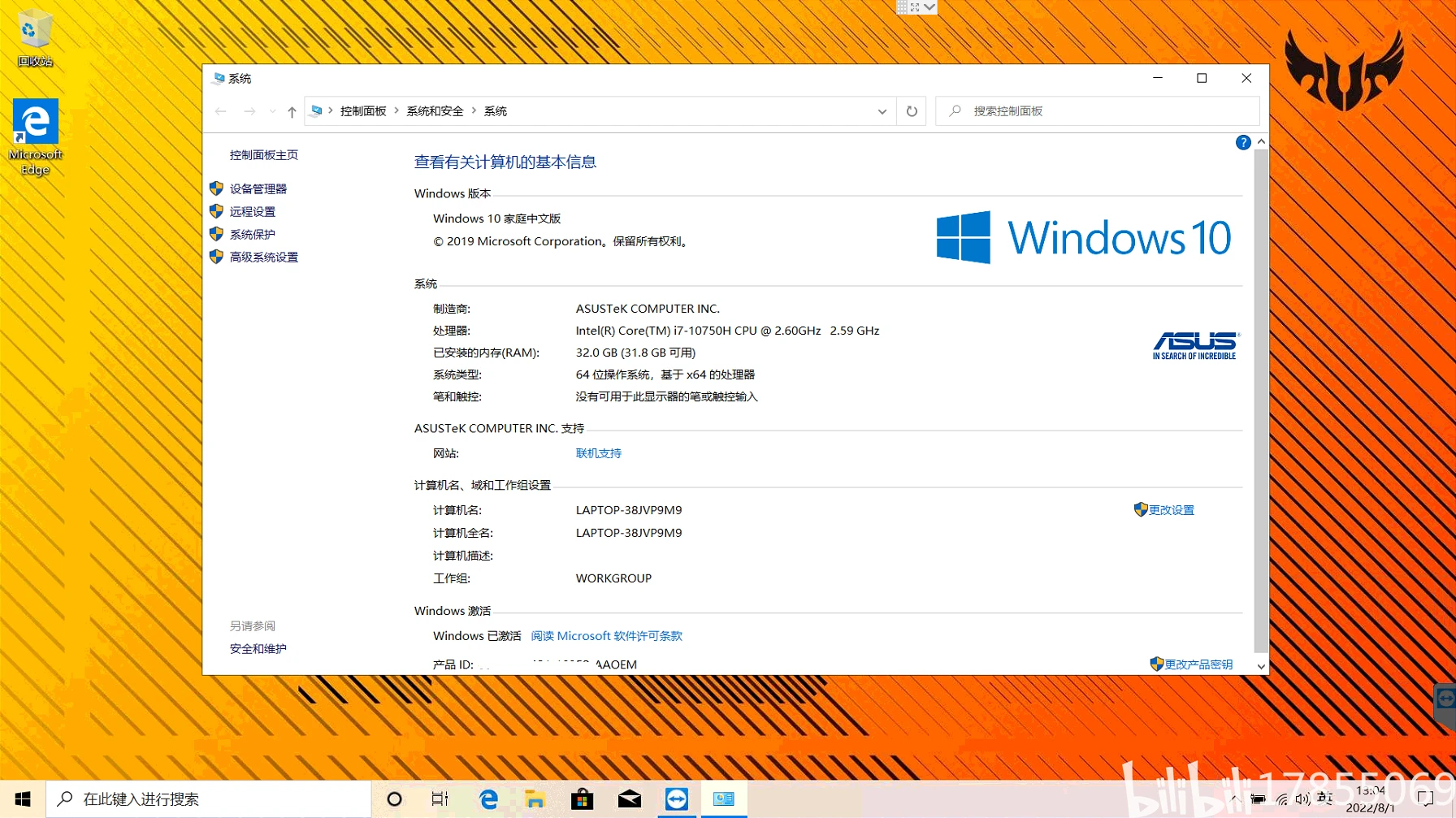Click 系统 in the breadcrumb
1456x818 pixels.
tap(496, 111)
